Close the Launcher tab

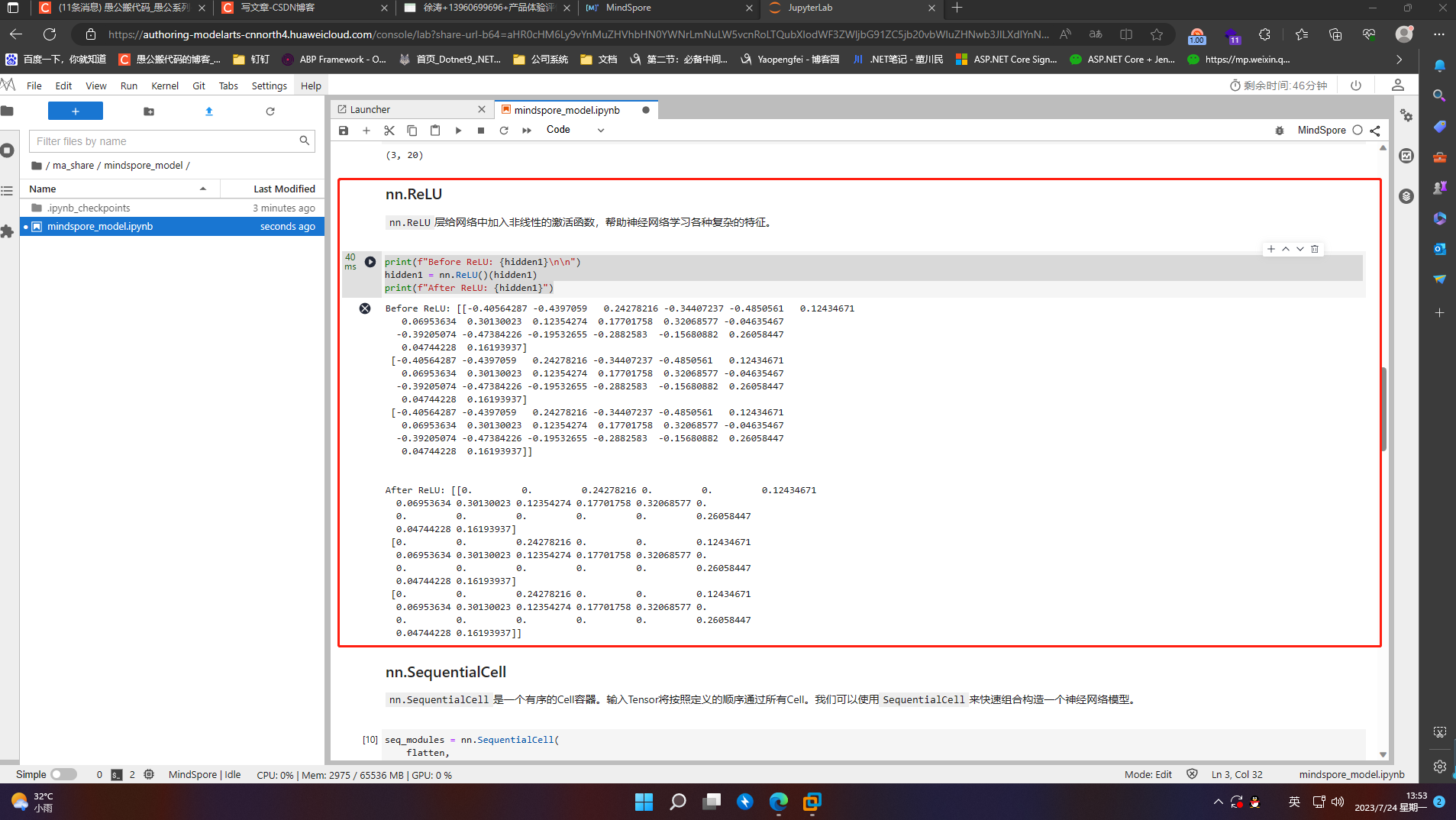[x=482, y=110]
